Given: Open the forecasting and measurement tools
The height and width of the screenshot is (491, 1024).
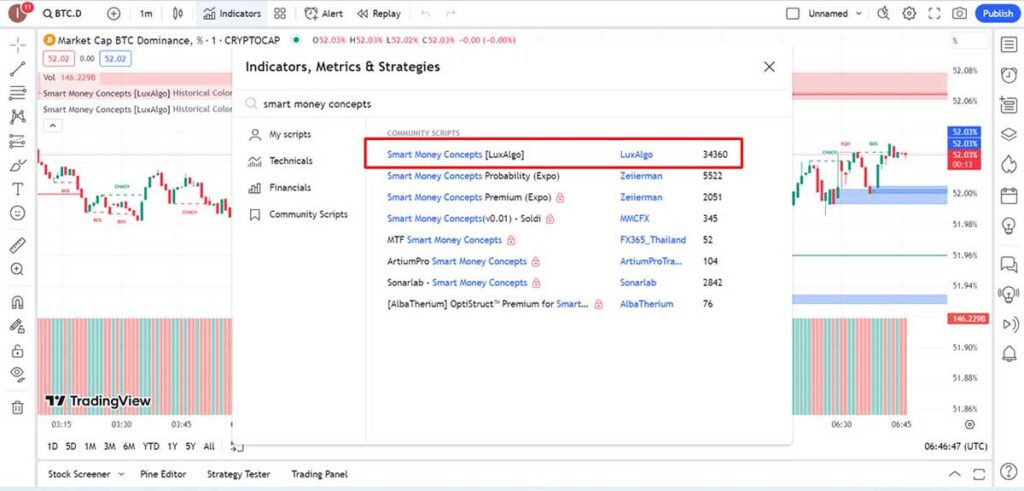Looking at the screenshot, I should [18, 141].
